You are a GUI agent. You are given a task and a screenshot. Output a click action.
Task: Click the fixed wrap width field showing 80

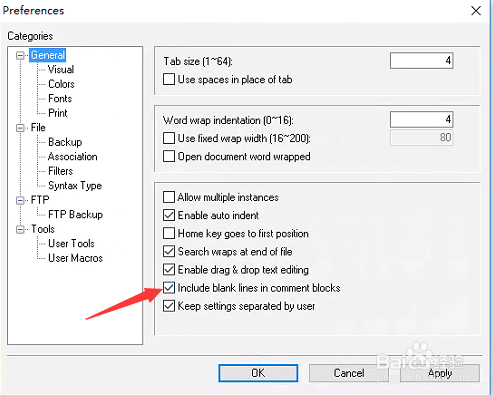click(x=422, y=137)
